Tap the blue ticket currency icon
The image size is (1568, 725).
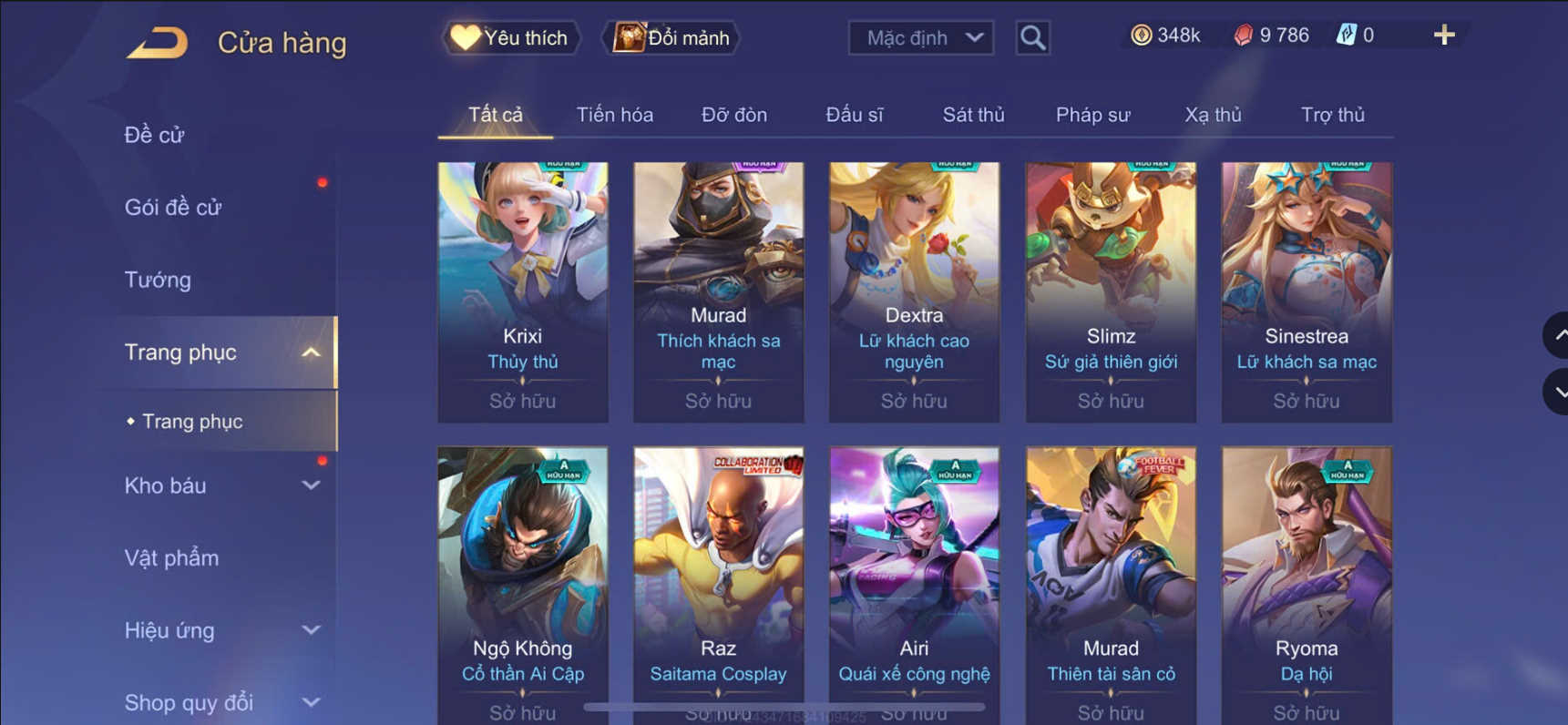(1346, 36)
